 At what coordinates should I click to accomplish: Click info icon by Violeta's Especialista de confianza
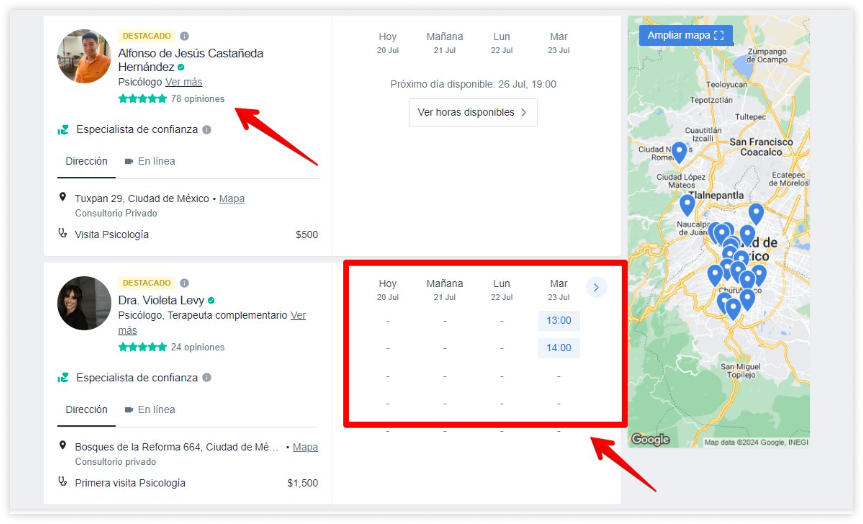(206, 378)
